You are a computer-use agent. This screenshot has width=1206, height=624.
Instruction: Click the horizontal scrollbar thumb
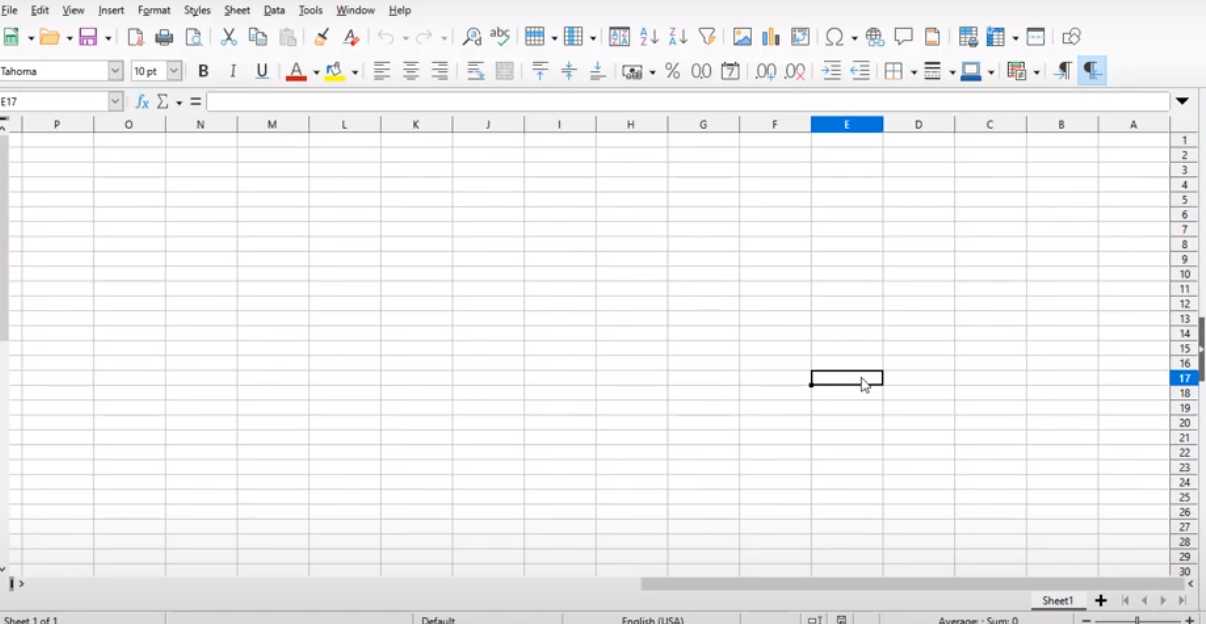pyautogui.click(x=912, y=583)
